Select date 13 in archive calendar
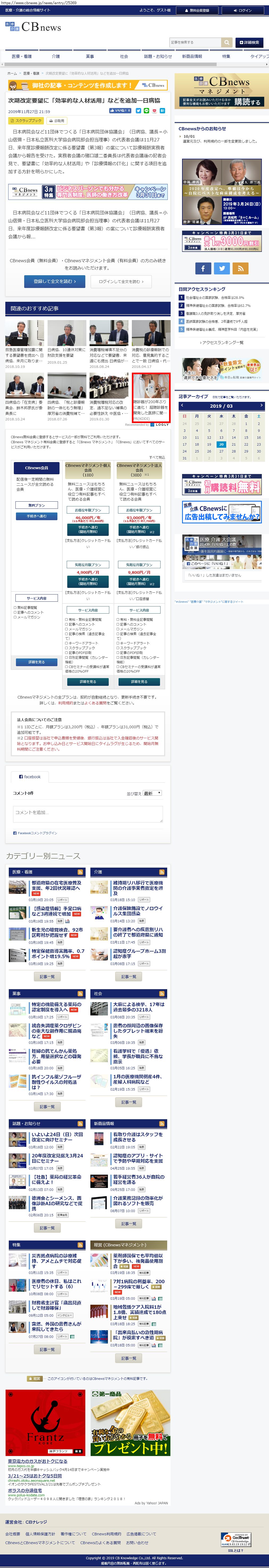 pos(221,437)
